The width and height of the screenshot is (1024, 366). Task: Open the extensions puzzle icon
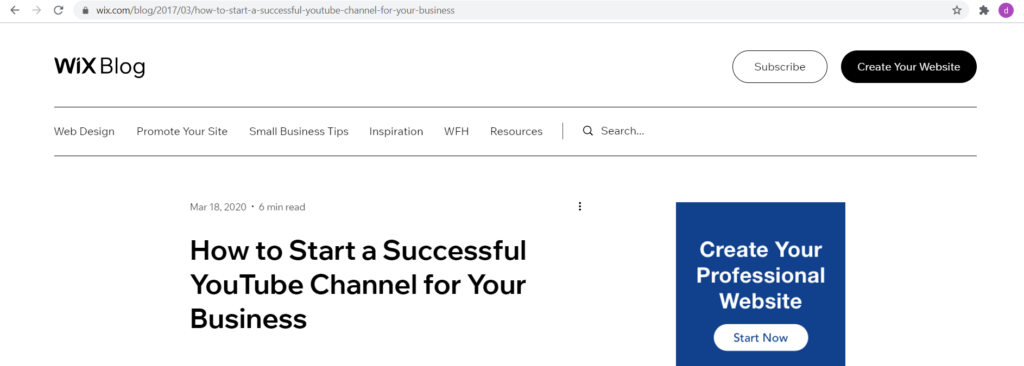click(984, 10)
